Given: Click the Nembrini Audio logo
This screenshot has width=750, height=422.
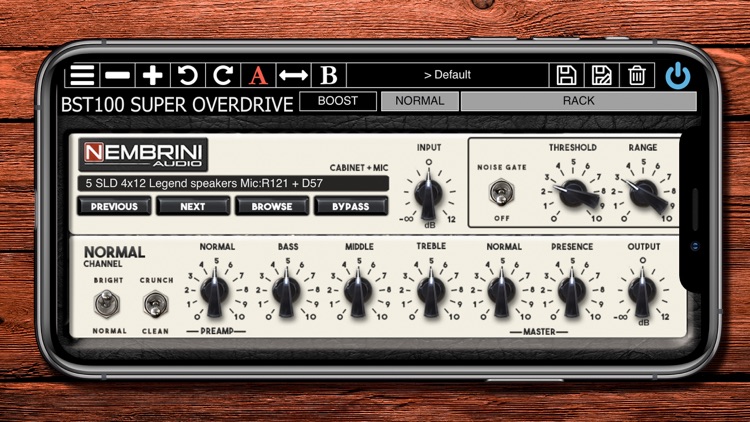Looking at the screenshot, I should (x=143, y=154).
